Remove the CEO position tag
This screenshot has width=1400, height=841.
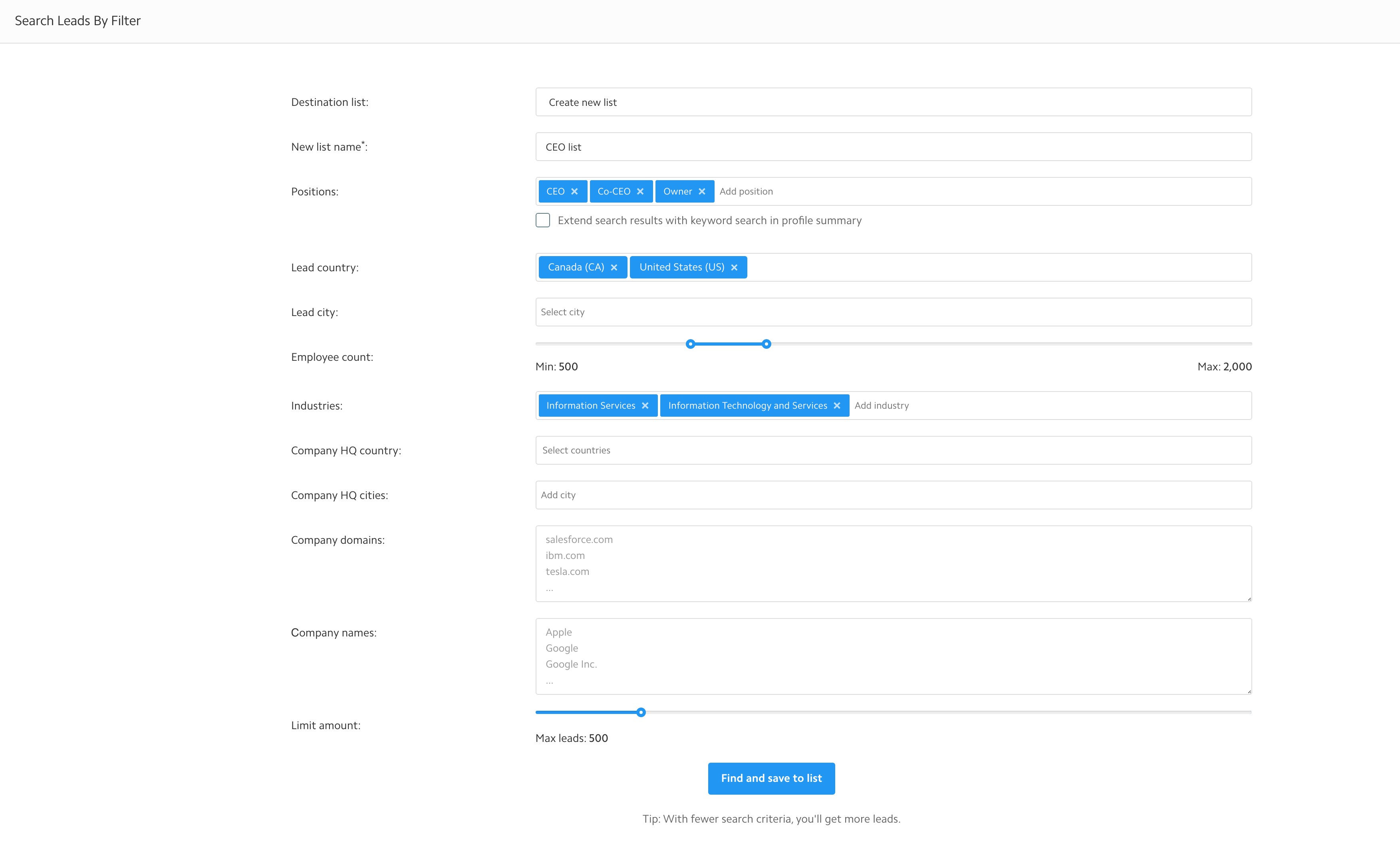574,191
